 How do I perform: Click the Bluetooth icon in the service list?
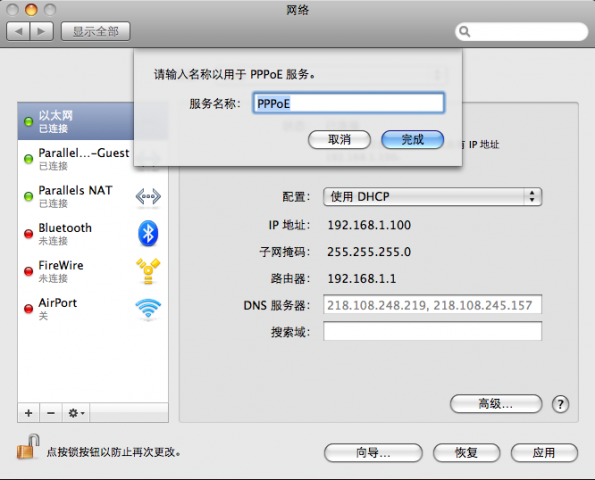(148, 233)
